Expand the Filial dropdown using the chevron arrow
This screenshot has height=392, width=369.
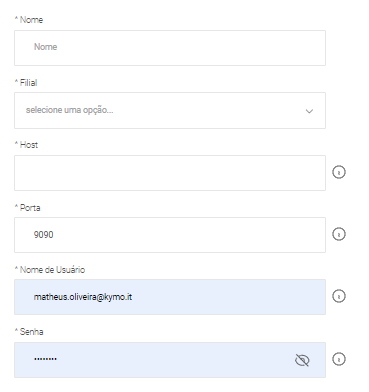[309, 111]
